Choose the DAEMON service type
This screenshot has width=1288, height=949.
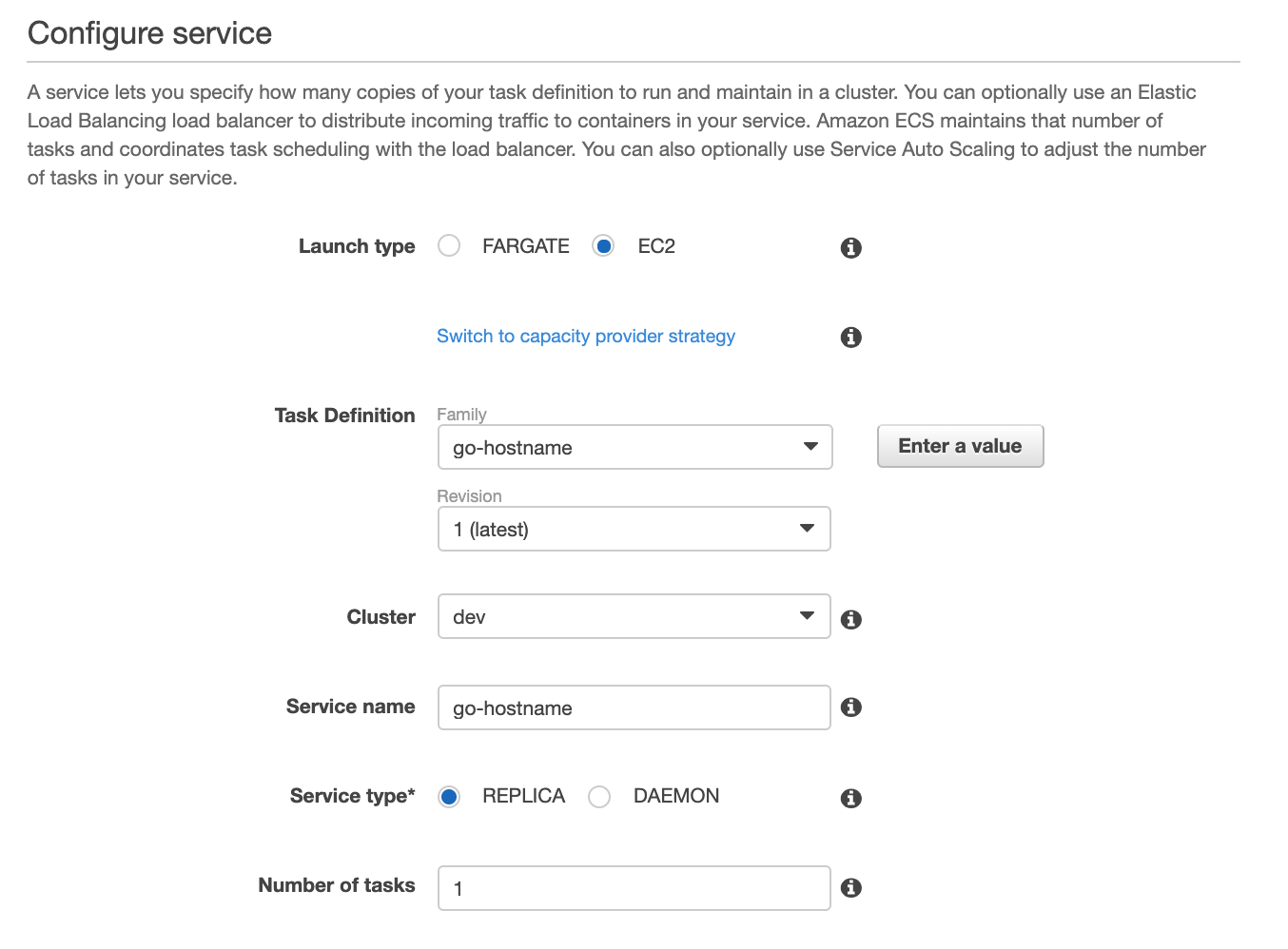599,796
